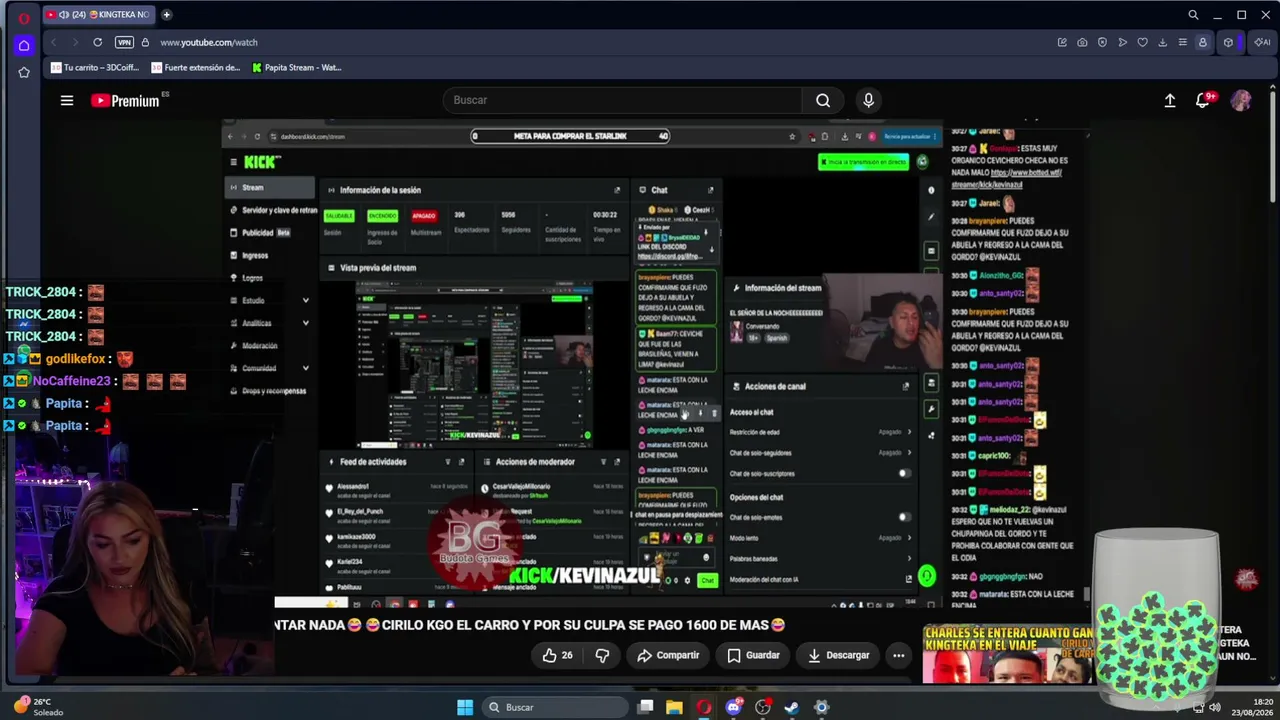Go forward to the next page
1280x720 pixels.
click(74, 42)
